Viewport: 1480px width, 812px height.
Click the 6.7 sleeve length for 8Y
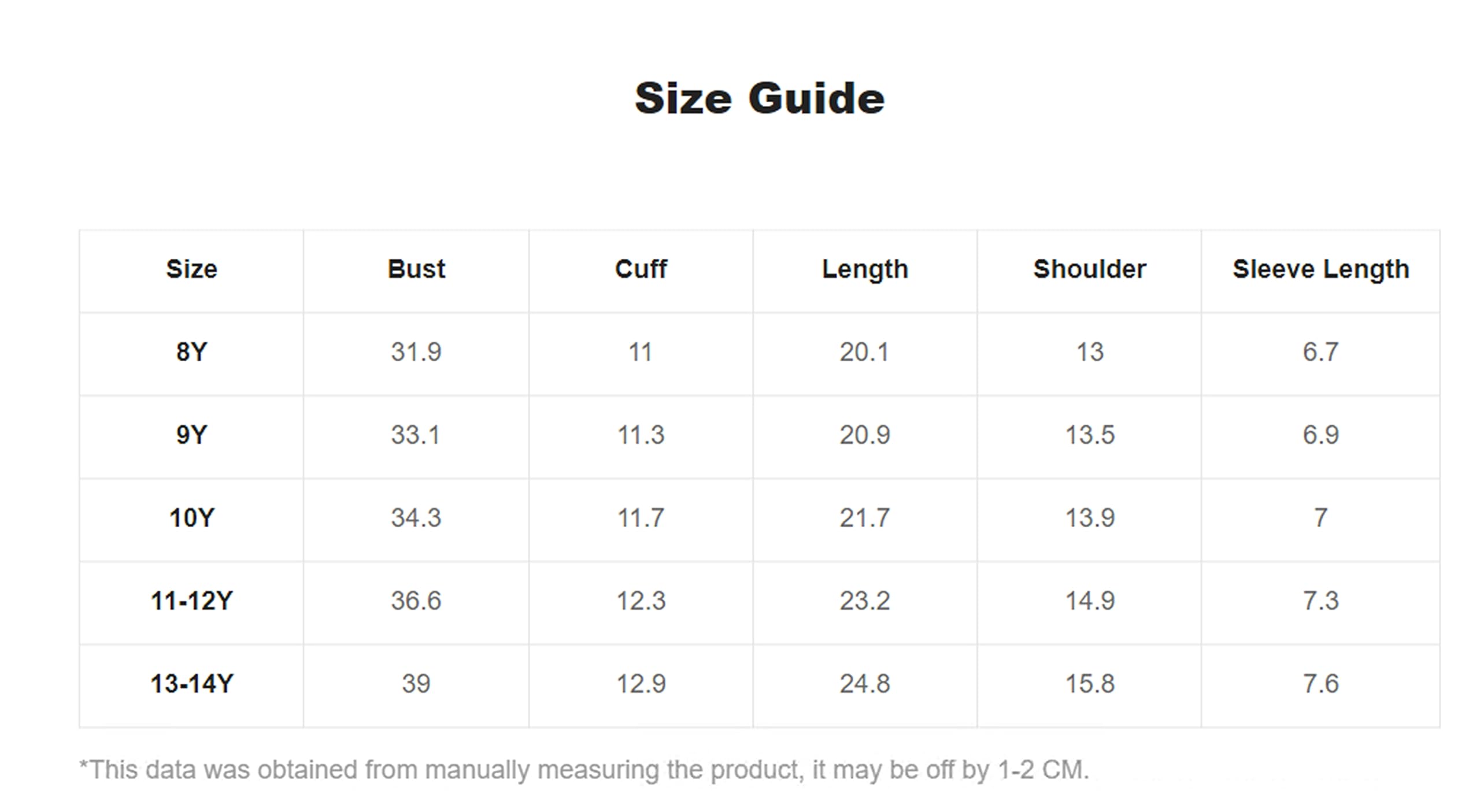pos(1320,352)
